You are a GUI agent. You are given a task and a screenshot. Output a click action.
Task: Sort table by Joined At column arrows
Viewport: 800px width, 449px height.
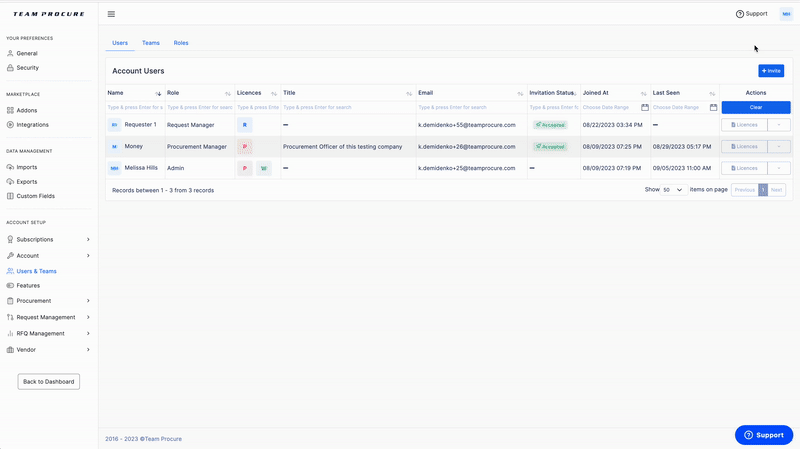(x=643, y=93)
